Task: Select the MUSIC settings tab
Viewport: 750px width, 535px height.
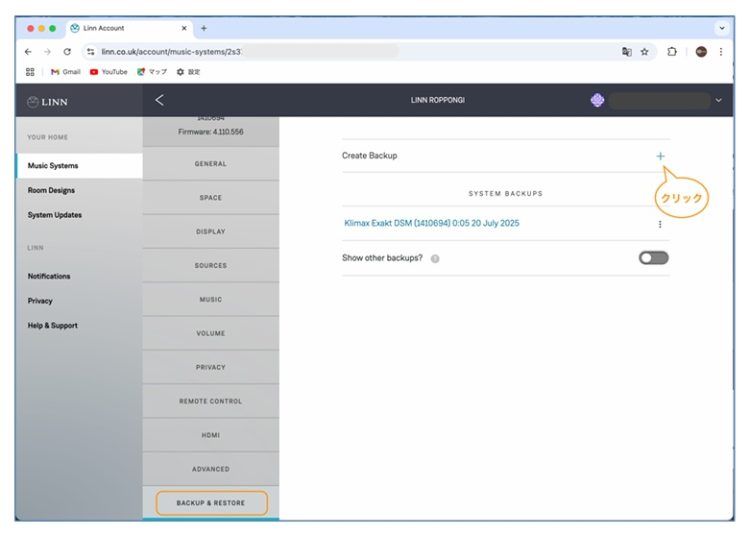Action: click(x=210, y=299)
